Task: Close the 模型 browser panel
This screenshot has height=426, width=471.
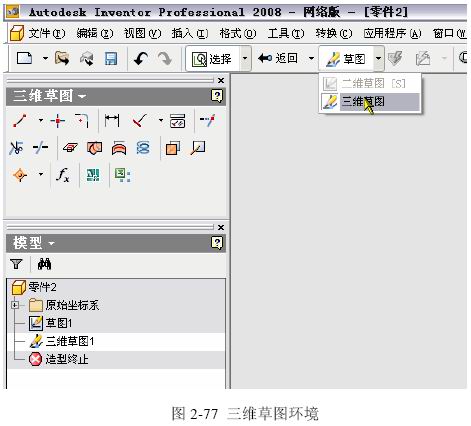Action: 221,227
